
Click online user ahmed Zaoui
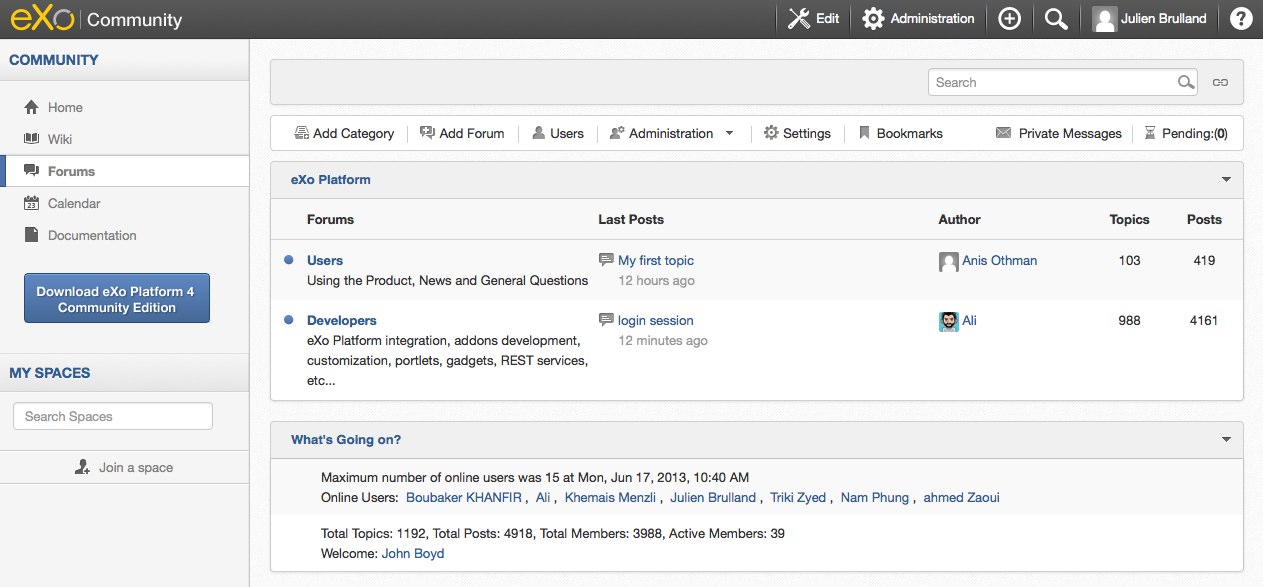(961, 497)
